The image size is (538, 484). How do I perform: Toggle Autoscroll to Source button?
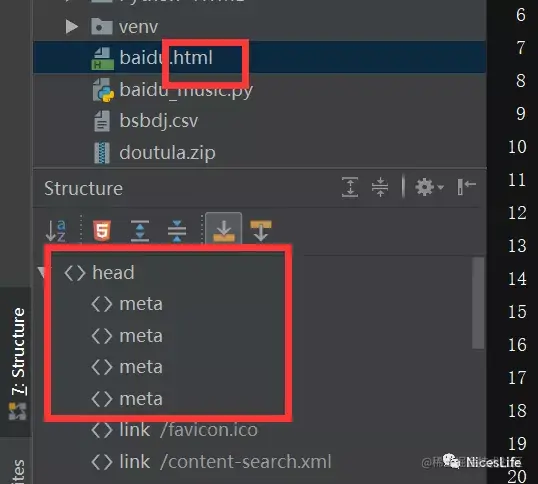(224, 229)
